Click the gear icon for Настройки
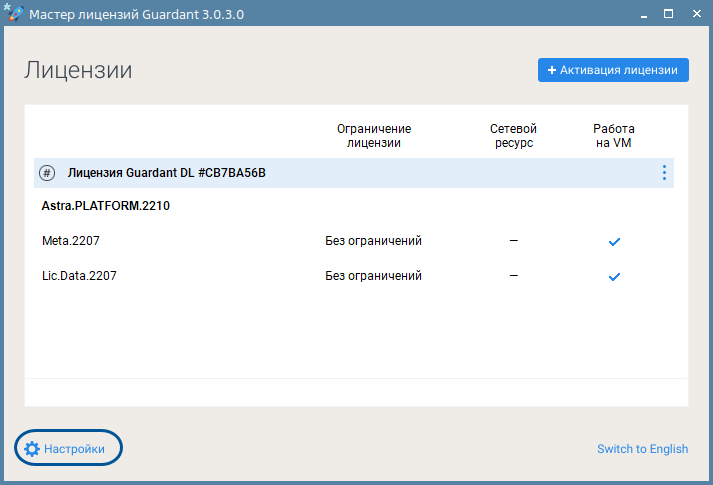The width and height of the screenshot is (713, 485). click(x=32, y=449)
